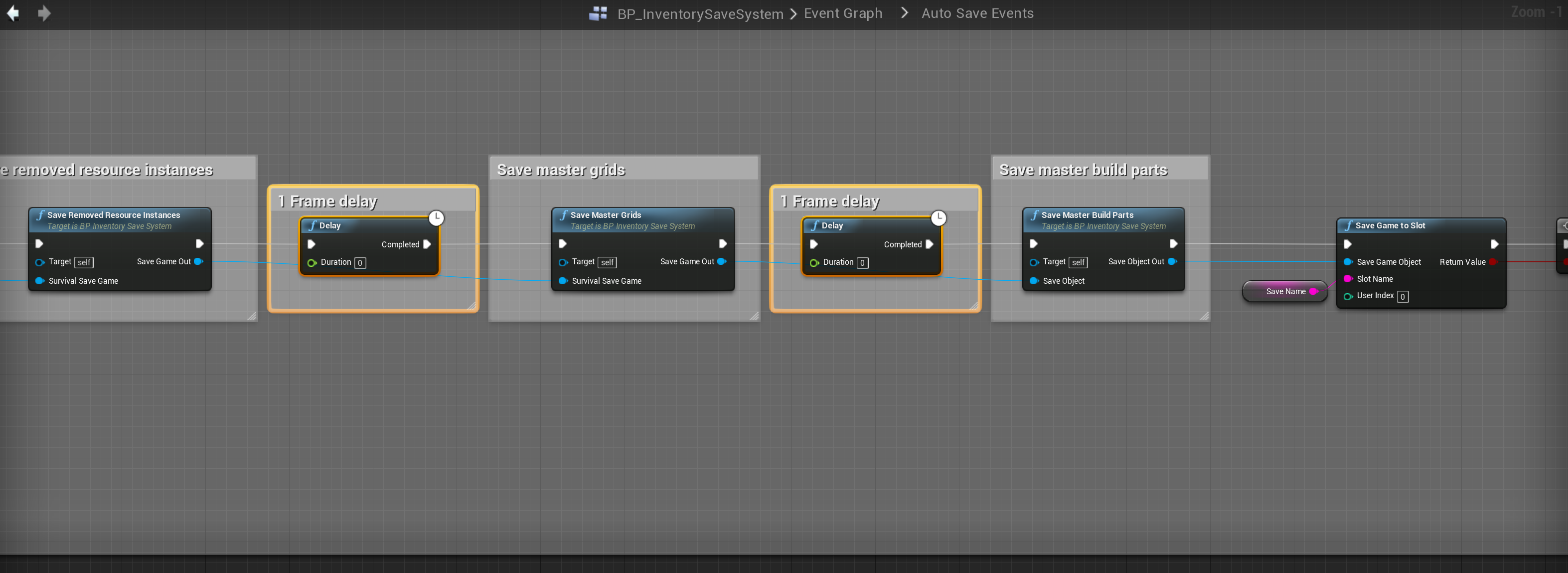Click the second Delay node's clock icon
The width and height of the screenshot is (1568, 573).
pos(939,218)
